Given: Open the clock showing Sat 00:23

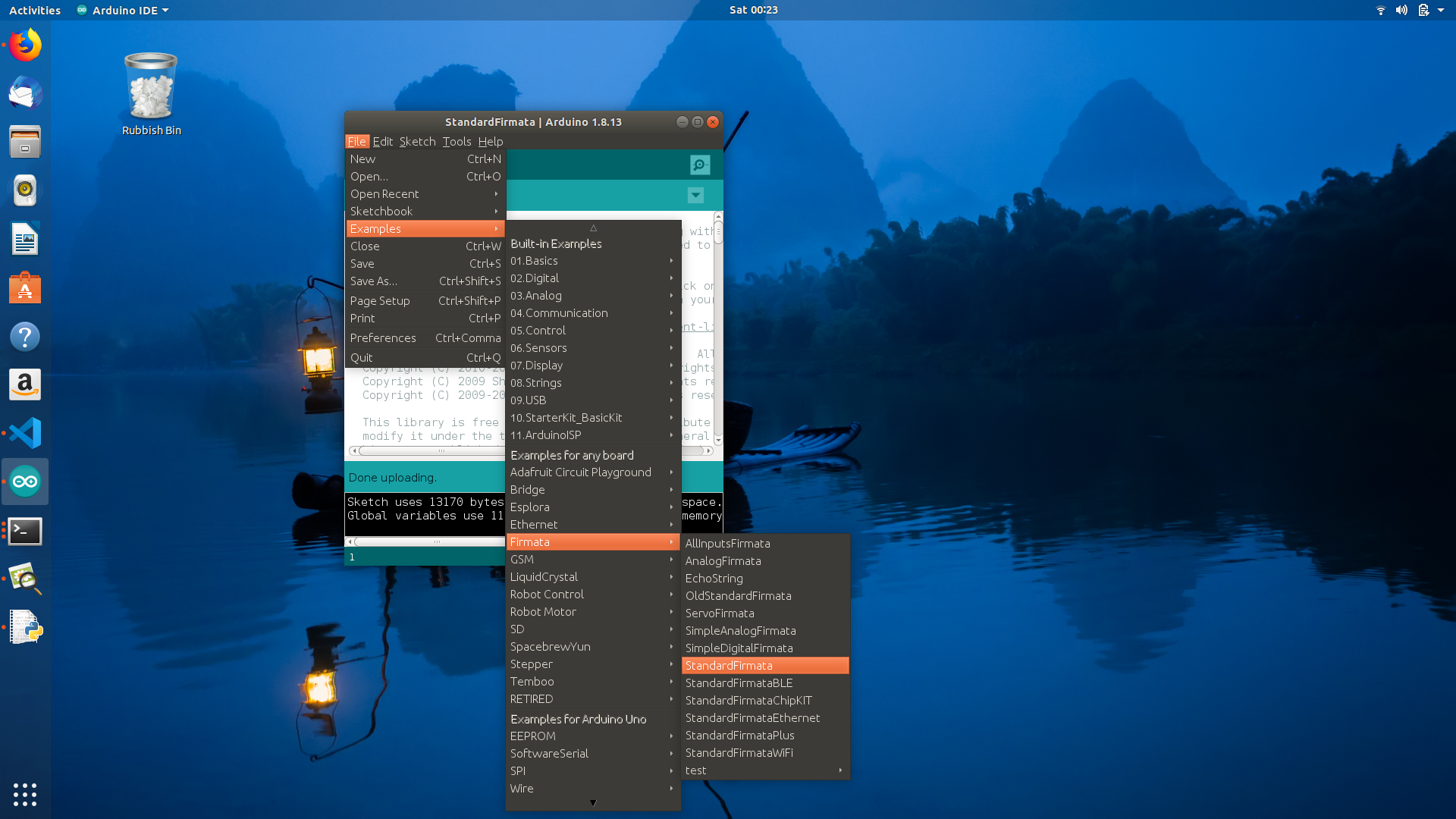Looking at the screenshot, I should [753, 10].
